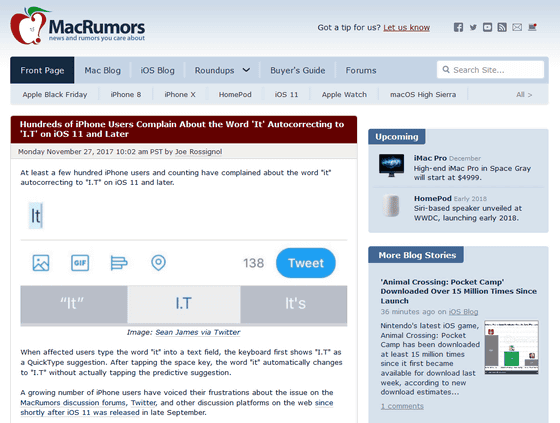
Task: Open the Twitter bird icon in header
Action: [x=473, y=27]
